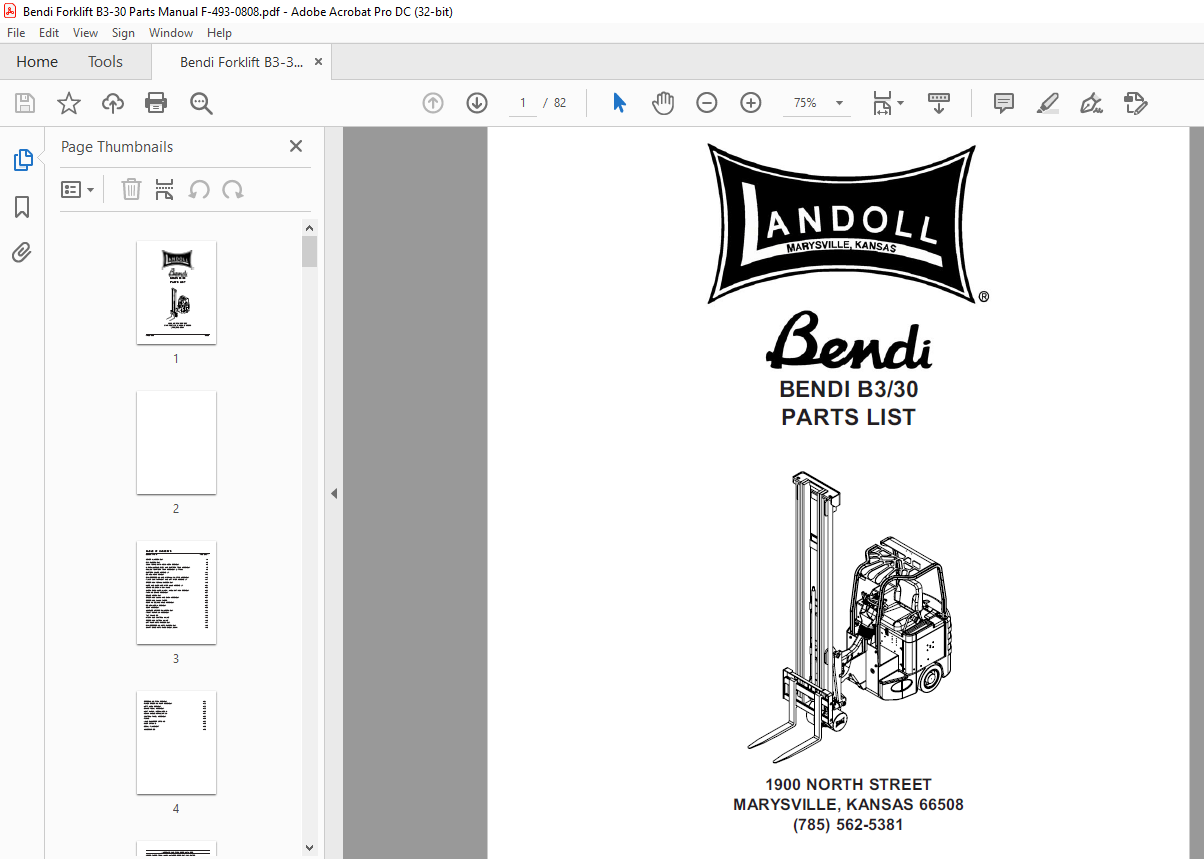Click the total page count "82"
The image size is (1204, 859).
(x=560, y=103)
